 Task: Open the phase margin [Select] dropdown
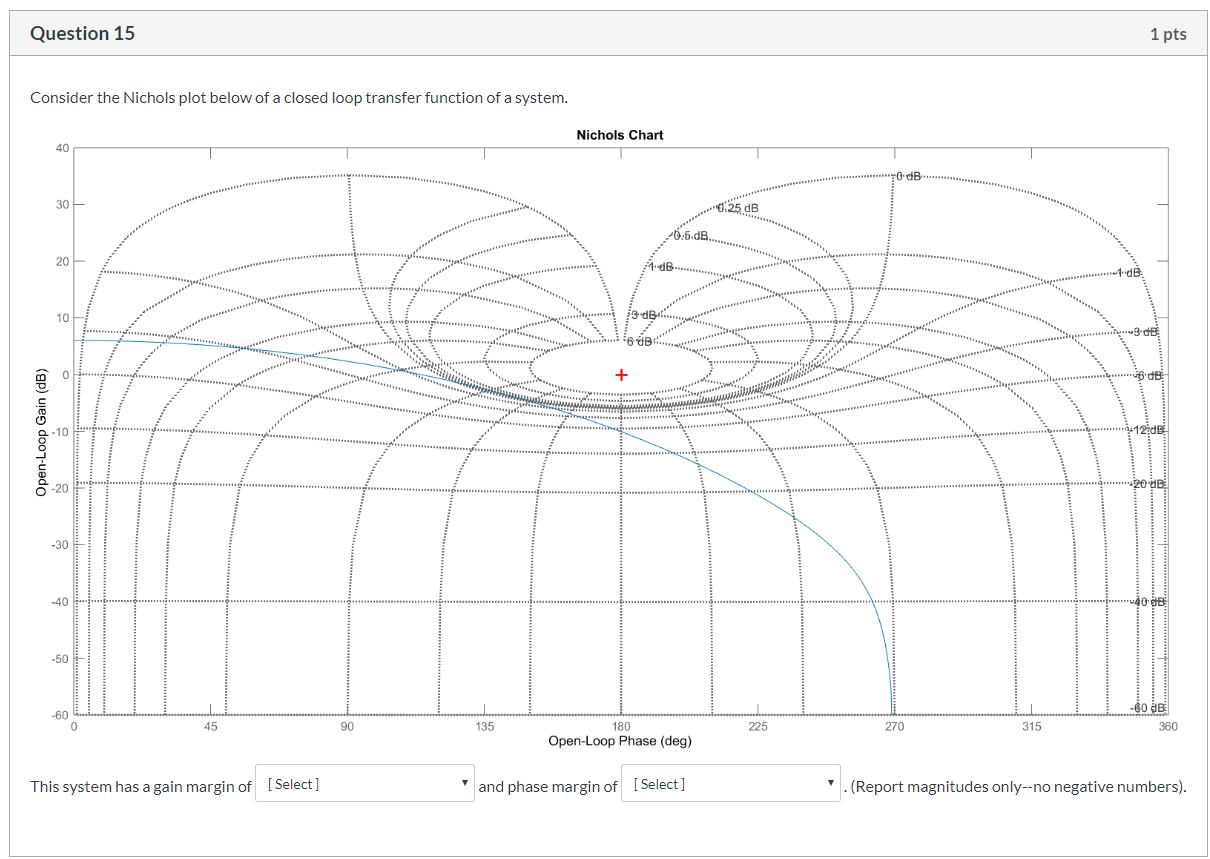coord(730,784)
